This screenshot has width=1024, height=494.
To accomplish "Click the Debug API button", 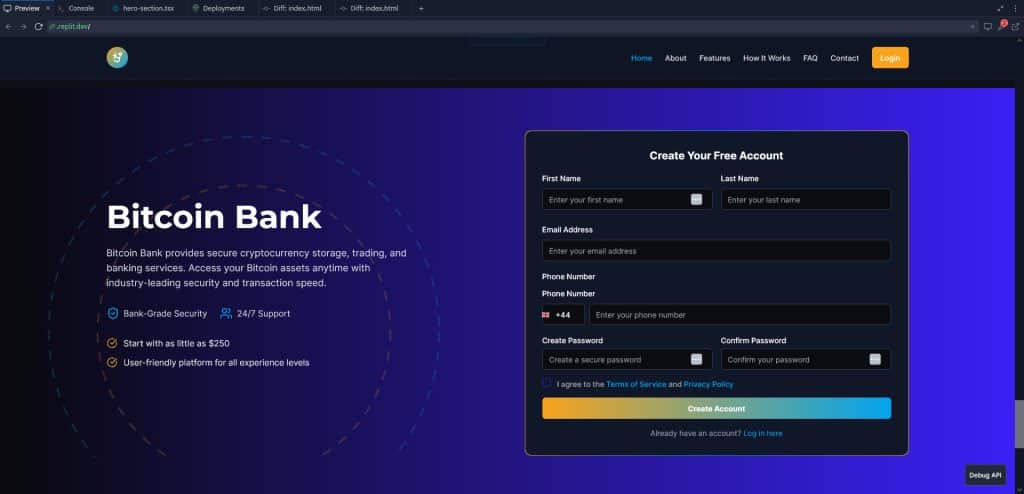I will click(x=984, y=475).
